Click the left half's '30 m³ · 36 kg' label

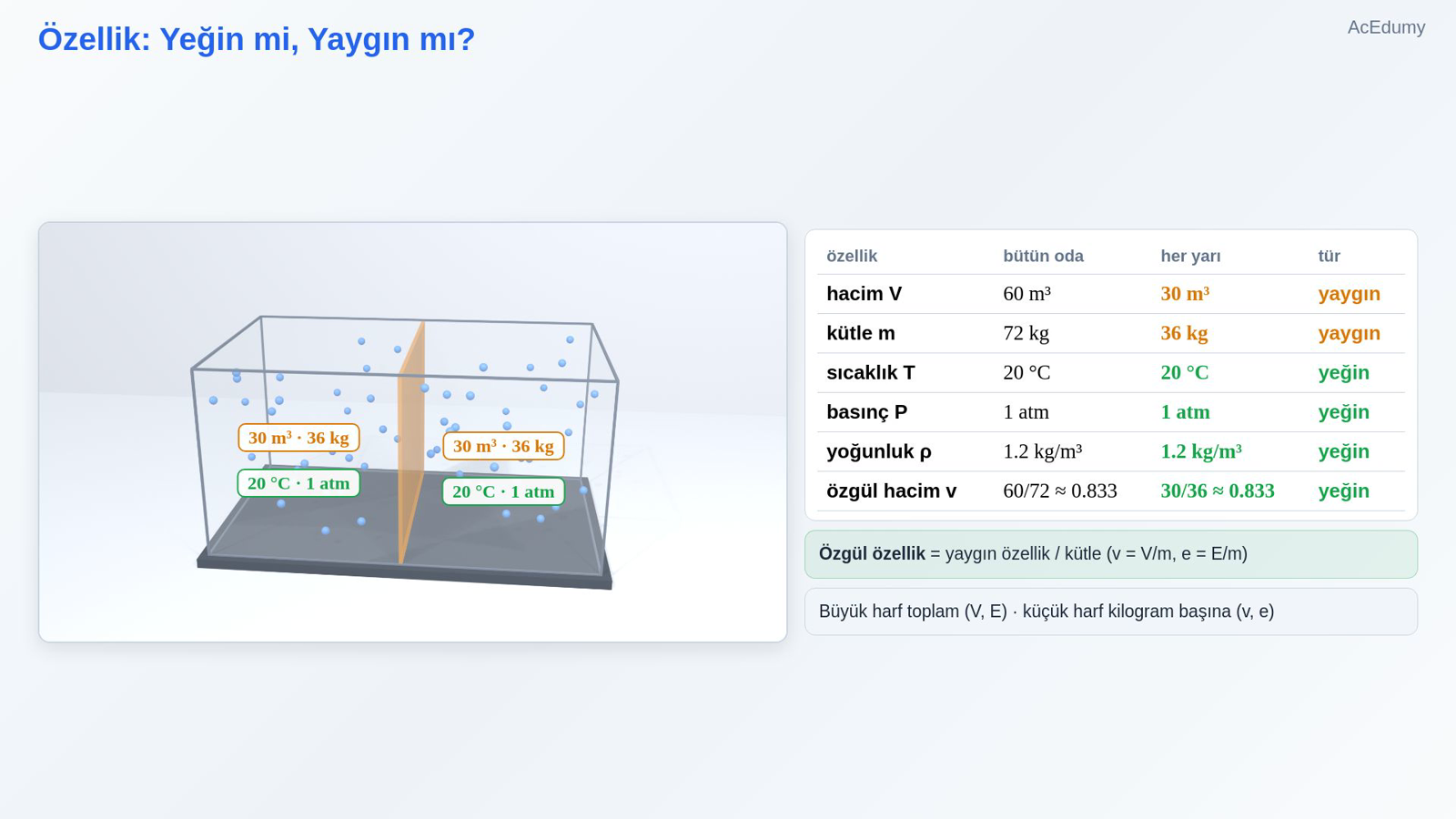tap(298, 438)
